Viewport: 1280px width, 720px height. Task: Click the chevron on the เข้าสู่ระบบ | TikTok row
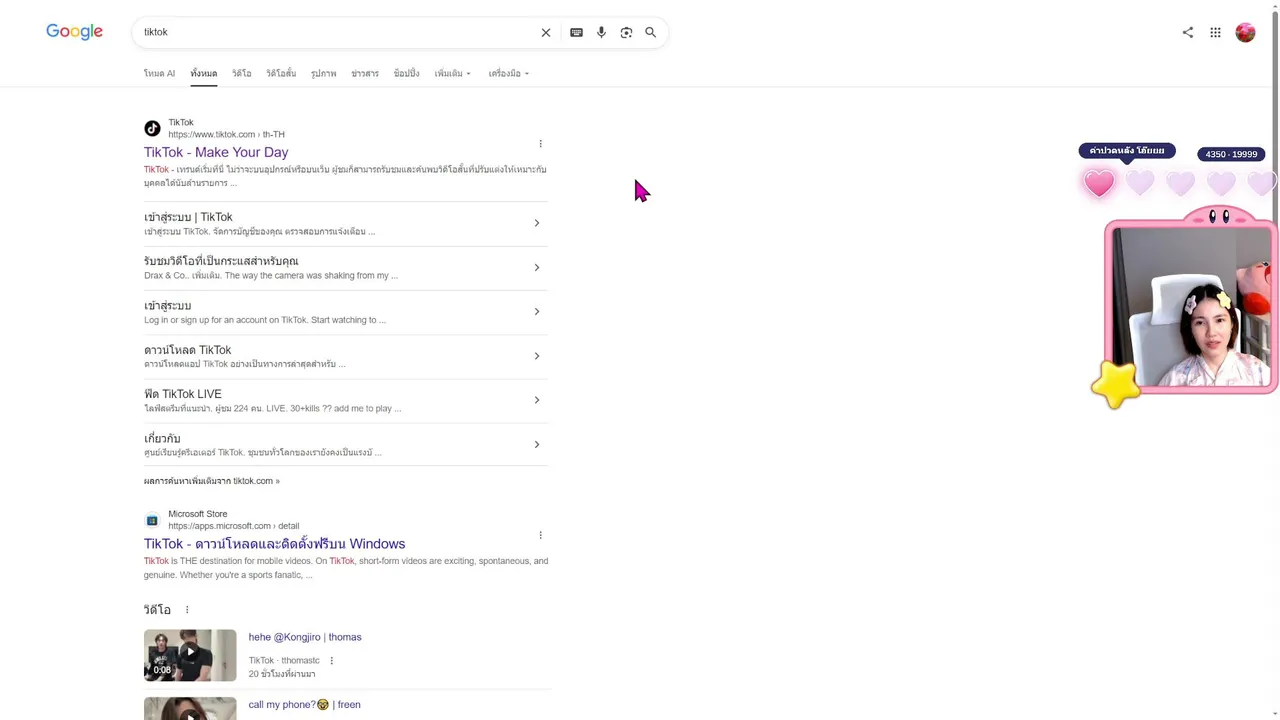(x=536, y=223)
